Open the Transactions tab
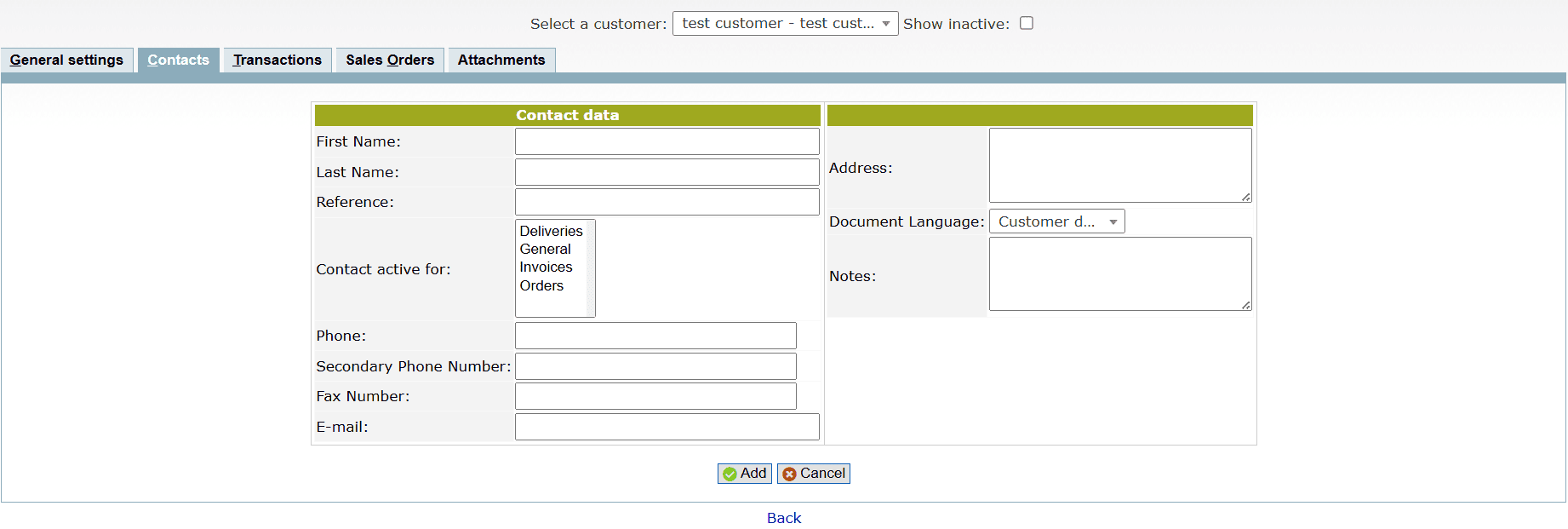The width and height of the screenshot is (1568, 529). 277,60
